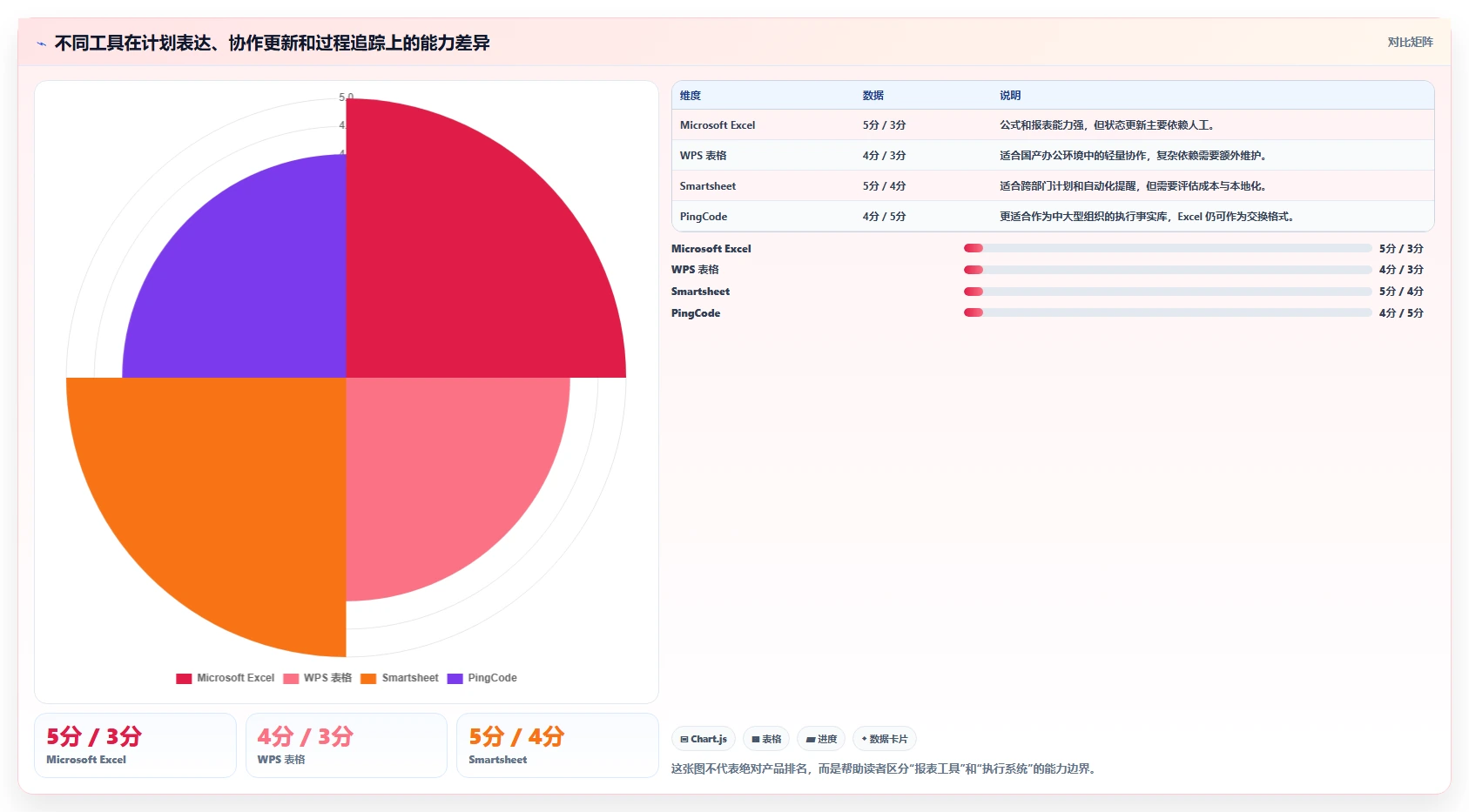This screenshot has width=1469, height=812.
Task: Toggle the Smartsheet legend entry
Action: click(x=400, y=678)
